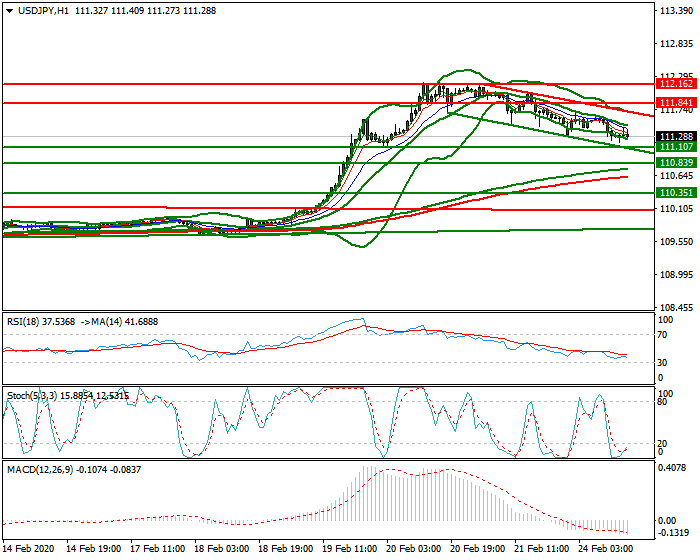Select the 110.839 green level label

tap(676, 163)
